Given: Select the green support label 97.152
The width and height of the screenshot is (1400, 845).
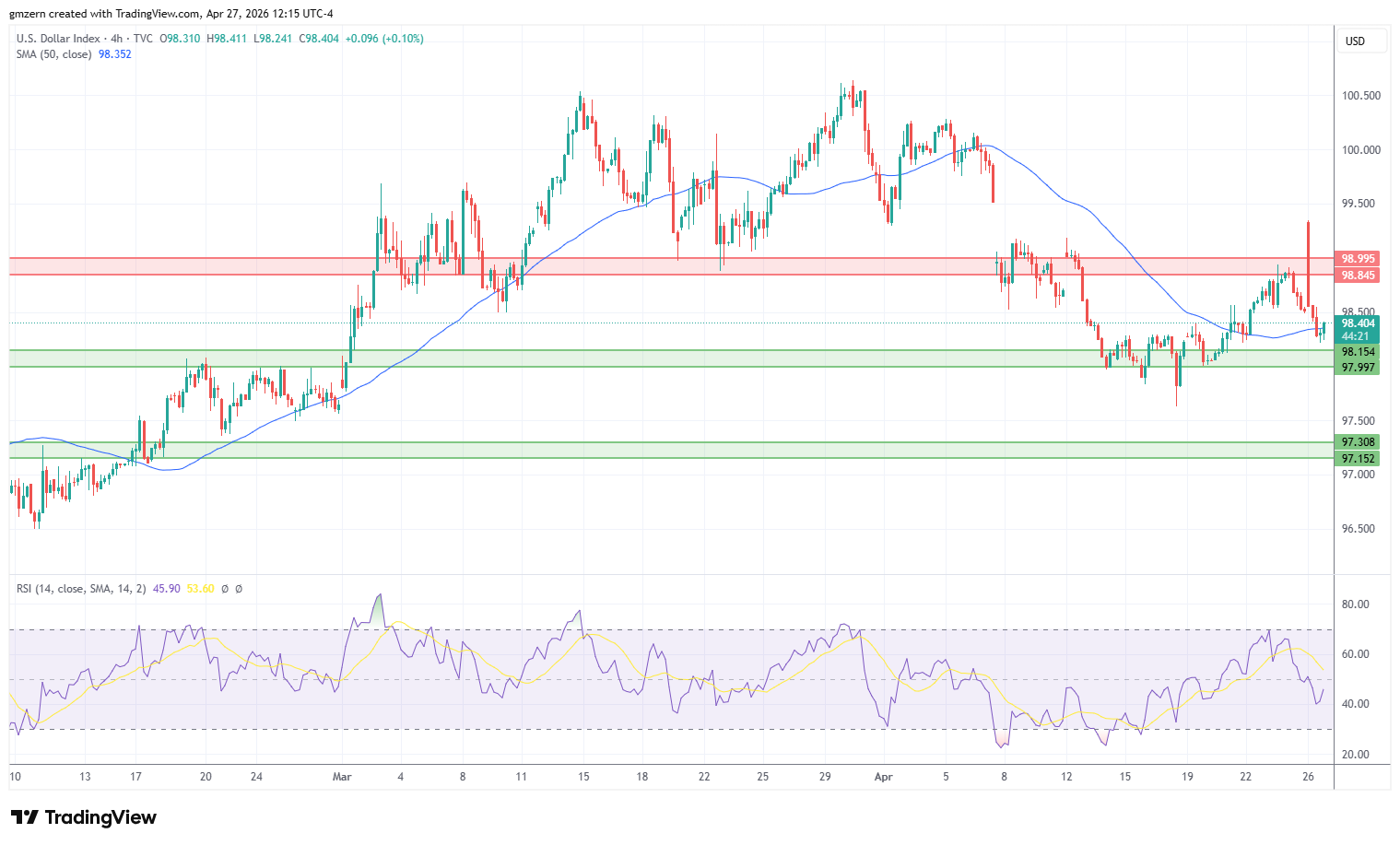Looking at the screenshot, I should (1358, 459).
